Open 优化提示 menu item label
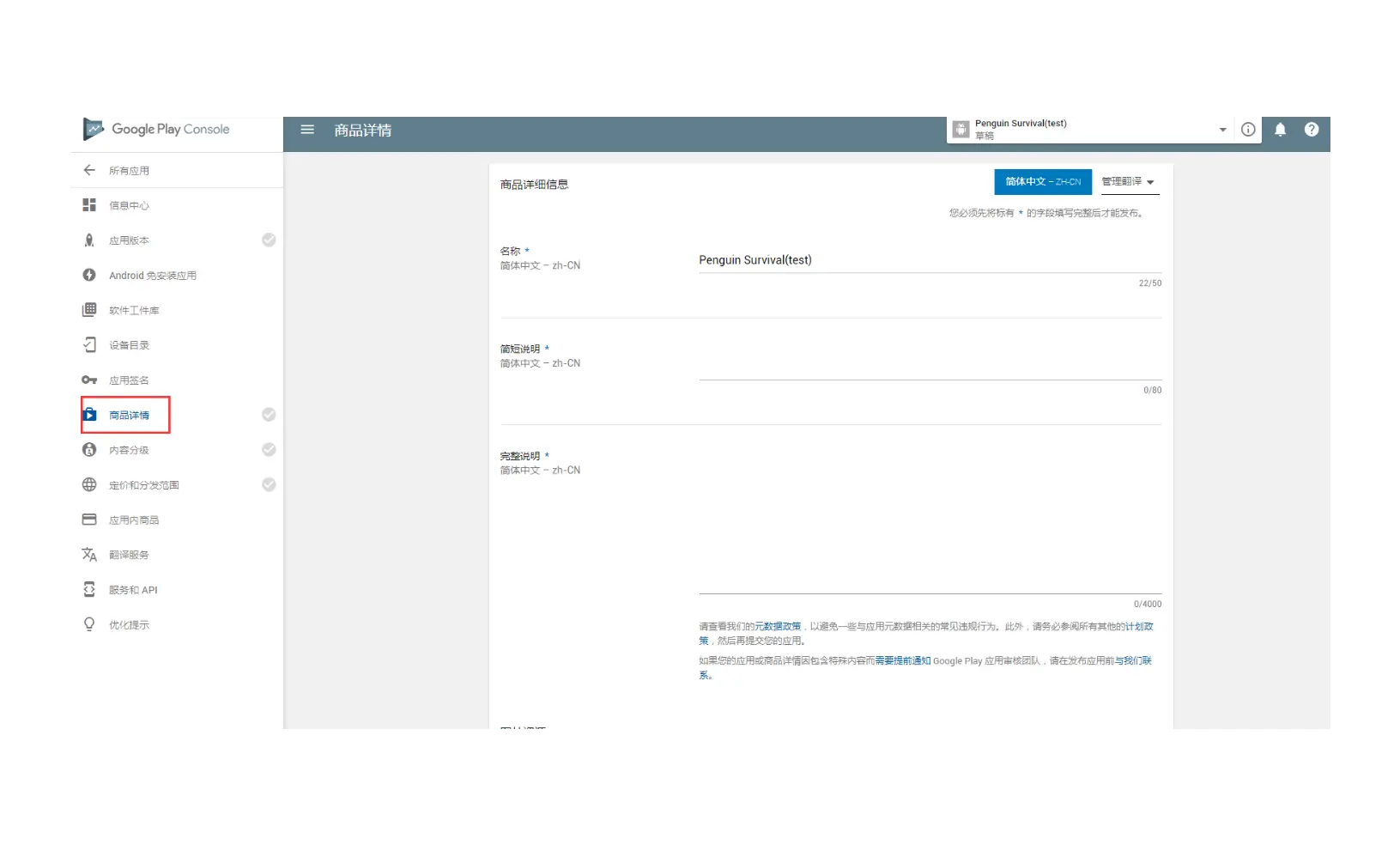 tap(129, 625)
